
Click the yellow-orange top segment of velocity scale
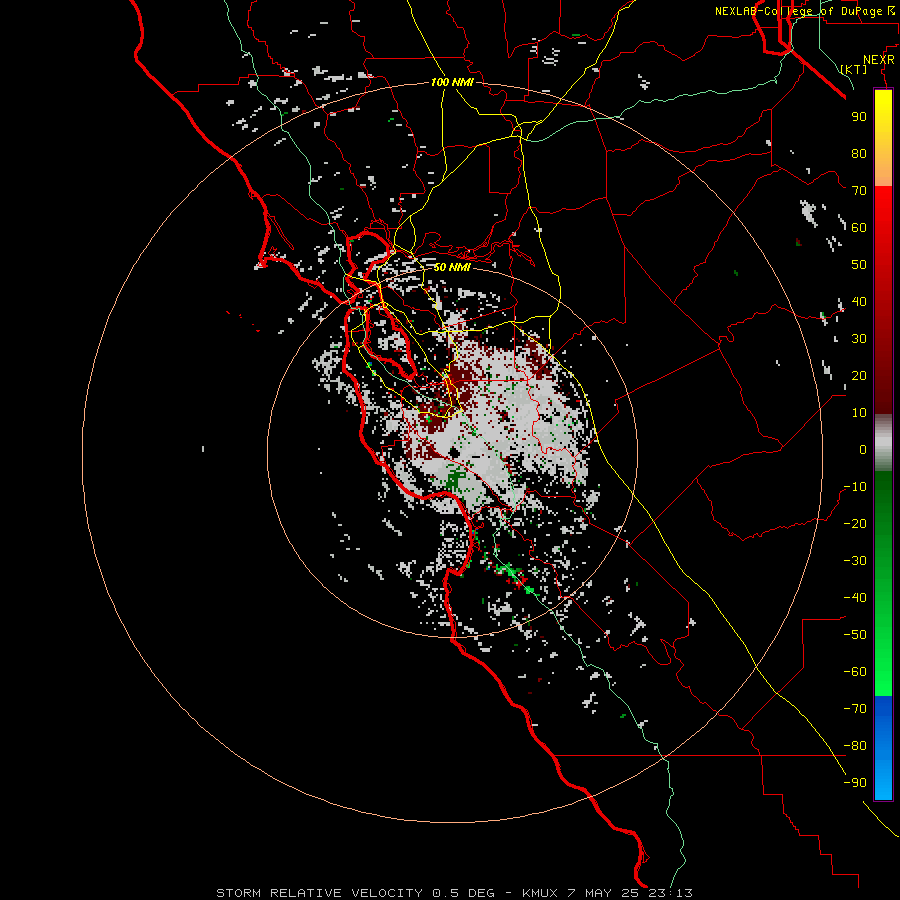coord(883,138)
